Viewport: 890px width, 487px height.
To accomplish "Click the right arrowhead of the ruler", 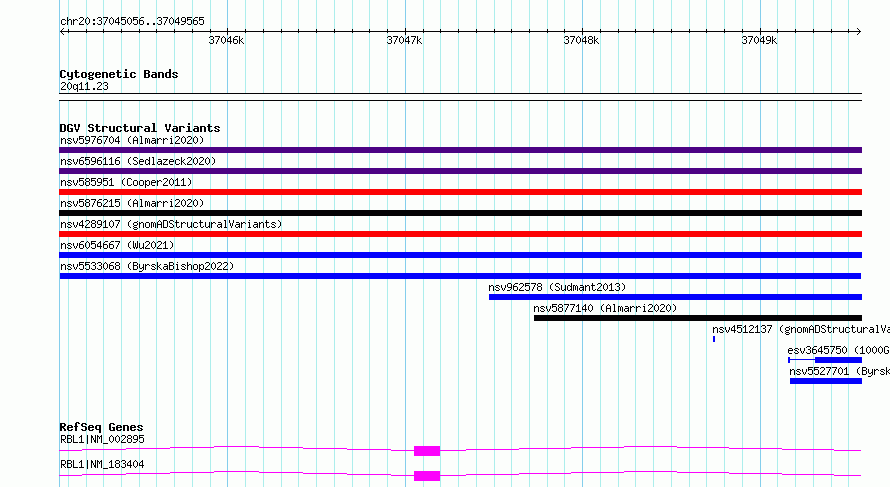I will (x=859, y=32).
